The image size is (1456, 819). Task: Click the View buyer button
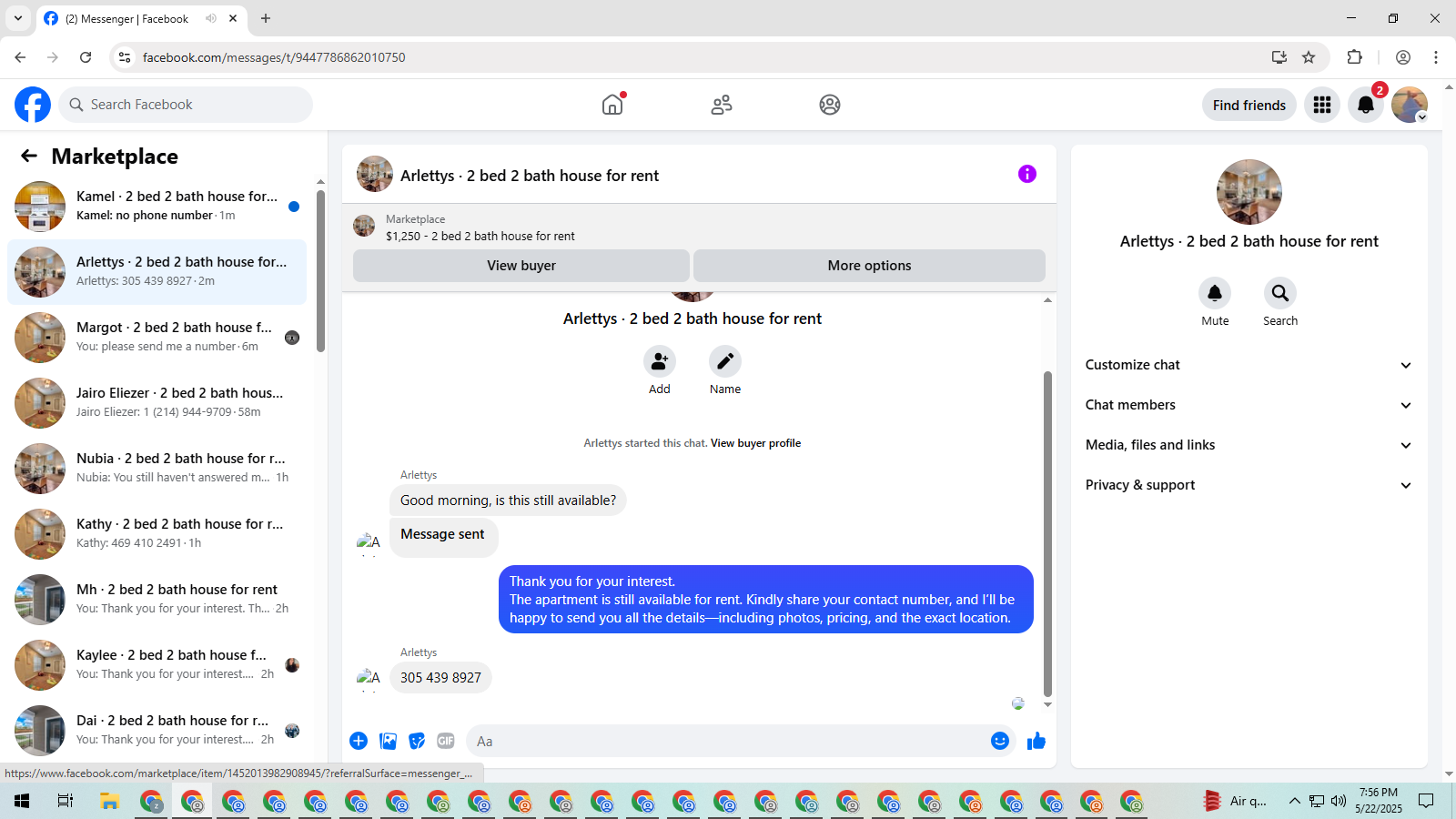point(521,266)
